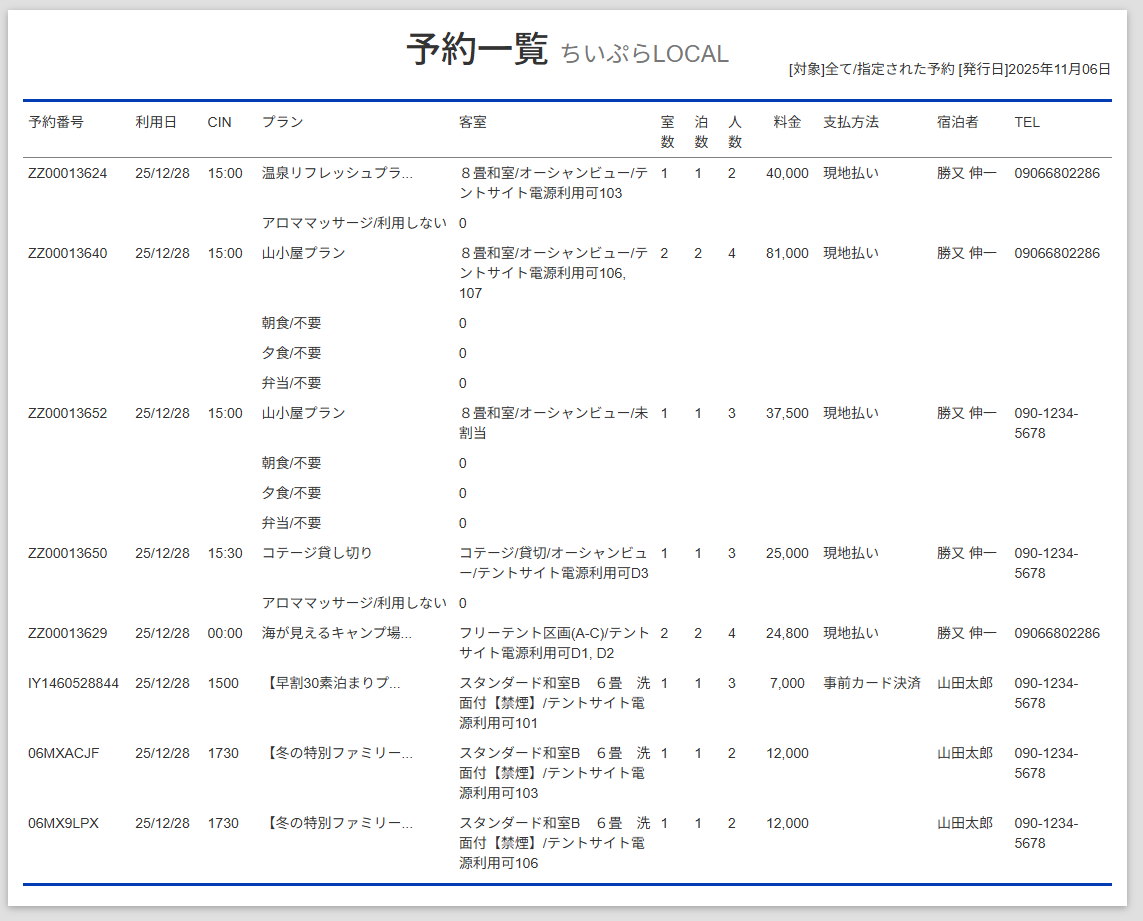Click the 37,500 price cell
This screenshot has height=921, width=1143.
tap(787, 413)
